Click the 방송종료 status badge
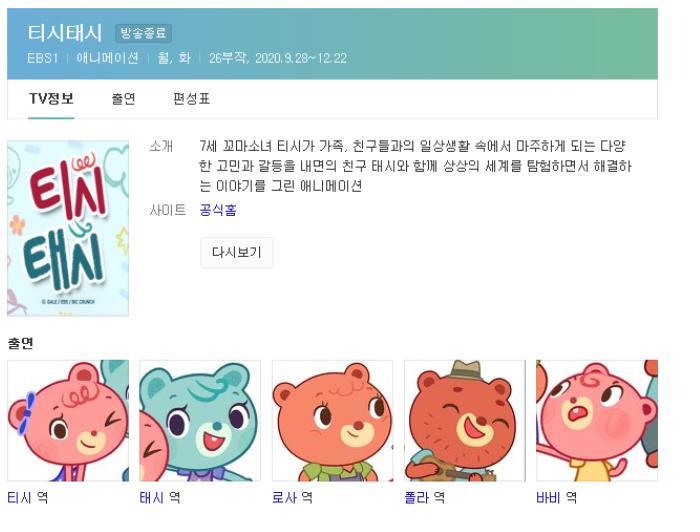This screenshot has width=700, height=532. [x=143, y=33]
